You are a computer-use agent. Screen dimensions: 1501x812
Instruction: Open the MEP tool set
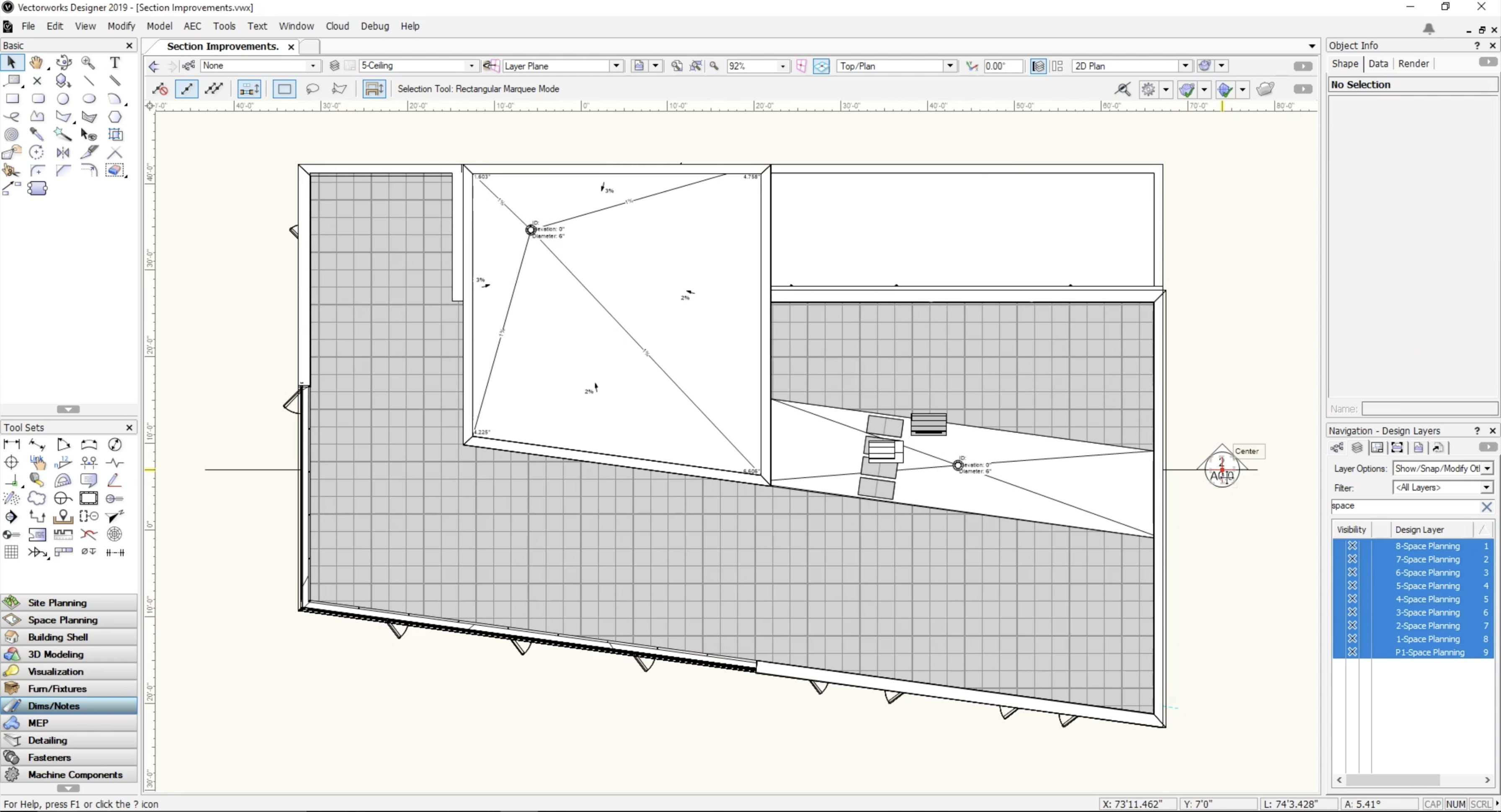click(x=69, y=723)
